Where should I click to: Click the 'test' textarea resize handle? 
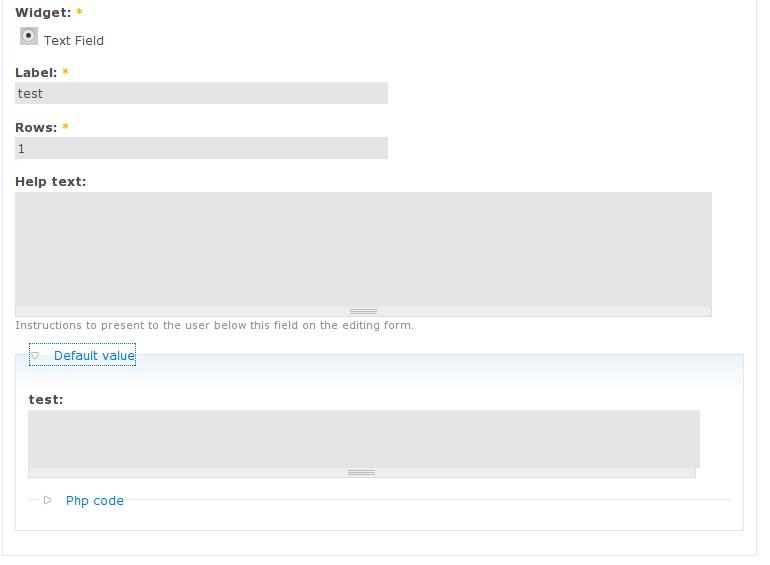tap(361, 473)
